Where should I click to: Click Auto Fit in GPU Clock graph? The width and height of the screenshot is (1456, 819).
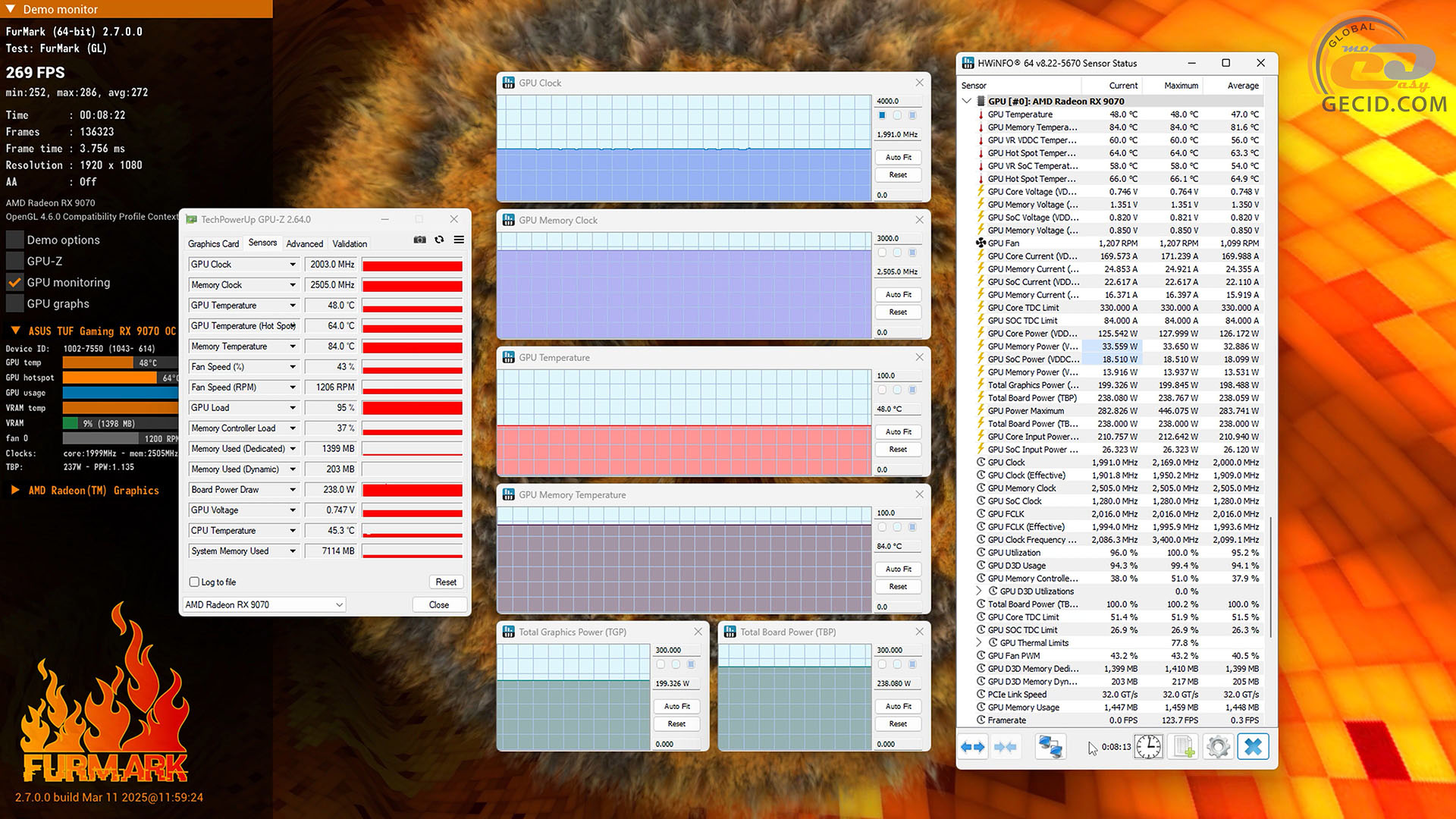[x=898, y=158]
